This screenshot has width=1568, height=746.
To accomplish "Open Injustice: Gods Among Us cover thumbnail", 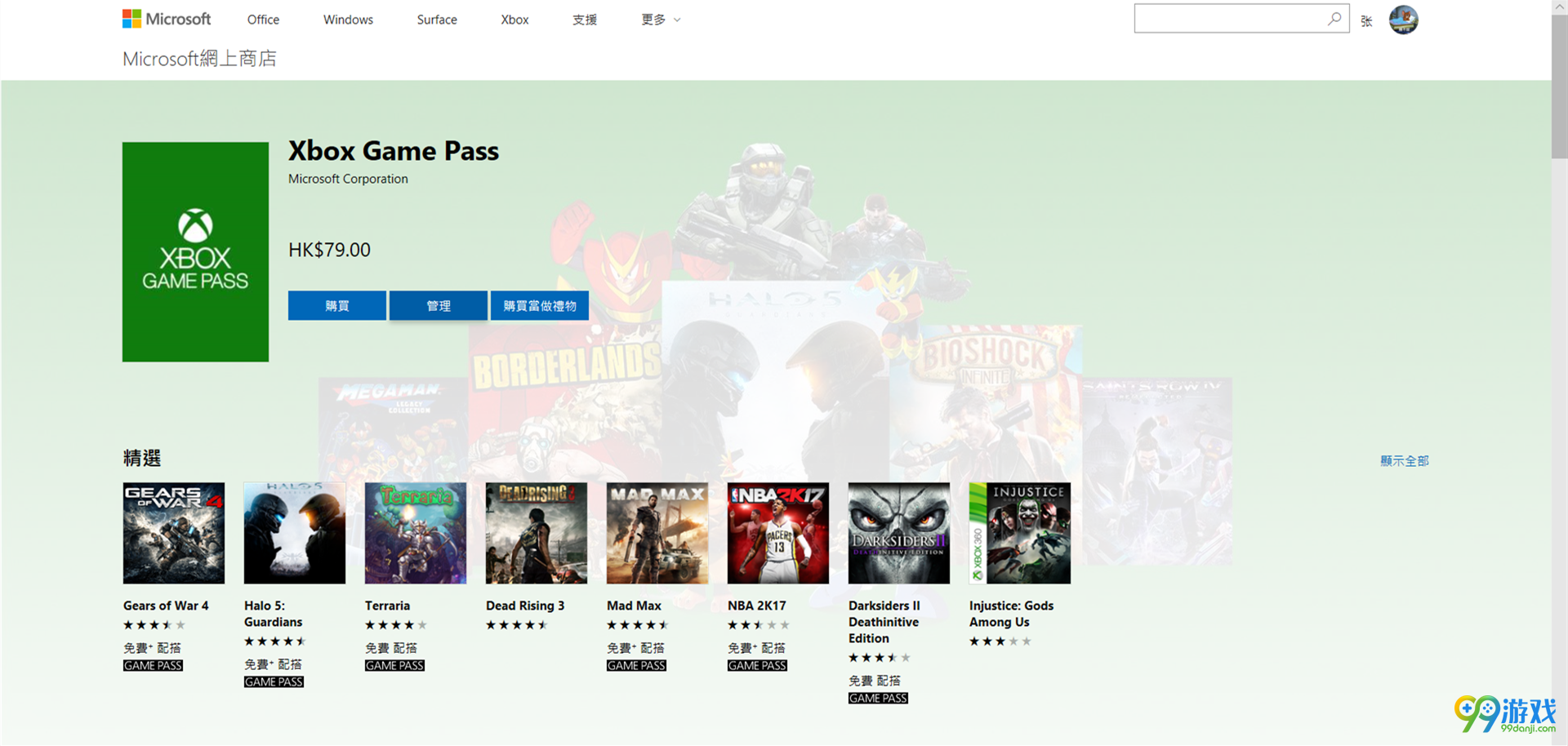I will coord(1020,533).
